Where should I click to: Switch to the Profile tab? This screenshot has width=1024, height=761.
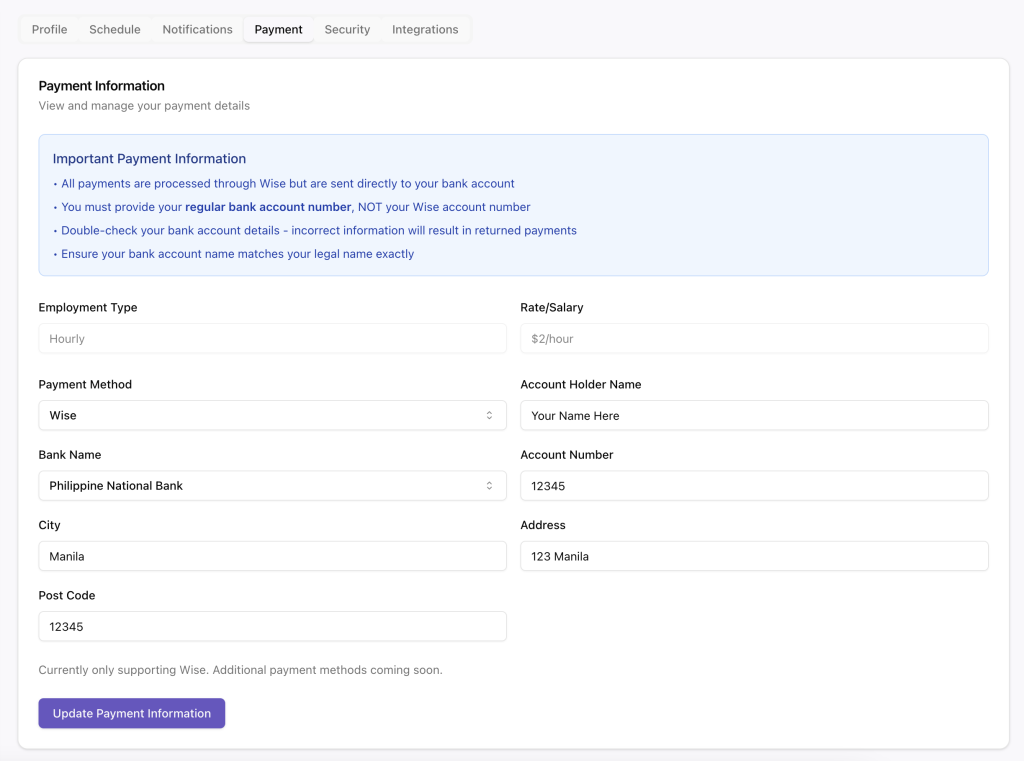pos(49,30)
